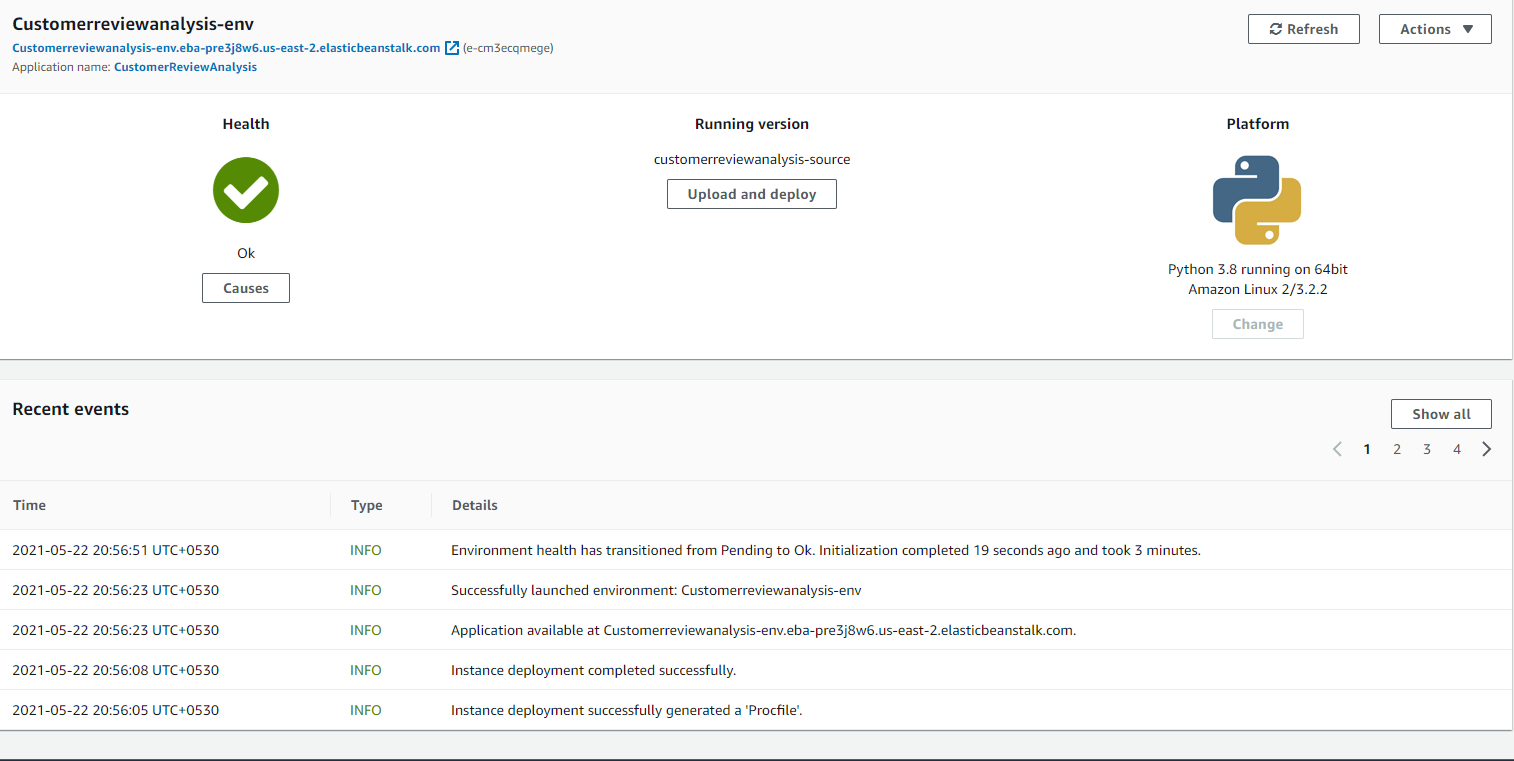Click the Customerreviewanalysis-env page title
The height and width of the screenshot is (761, 1514).
pyautogui.click(x=133, y=24)
